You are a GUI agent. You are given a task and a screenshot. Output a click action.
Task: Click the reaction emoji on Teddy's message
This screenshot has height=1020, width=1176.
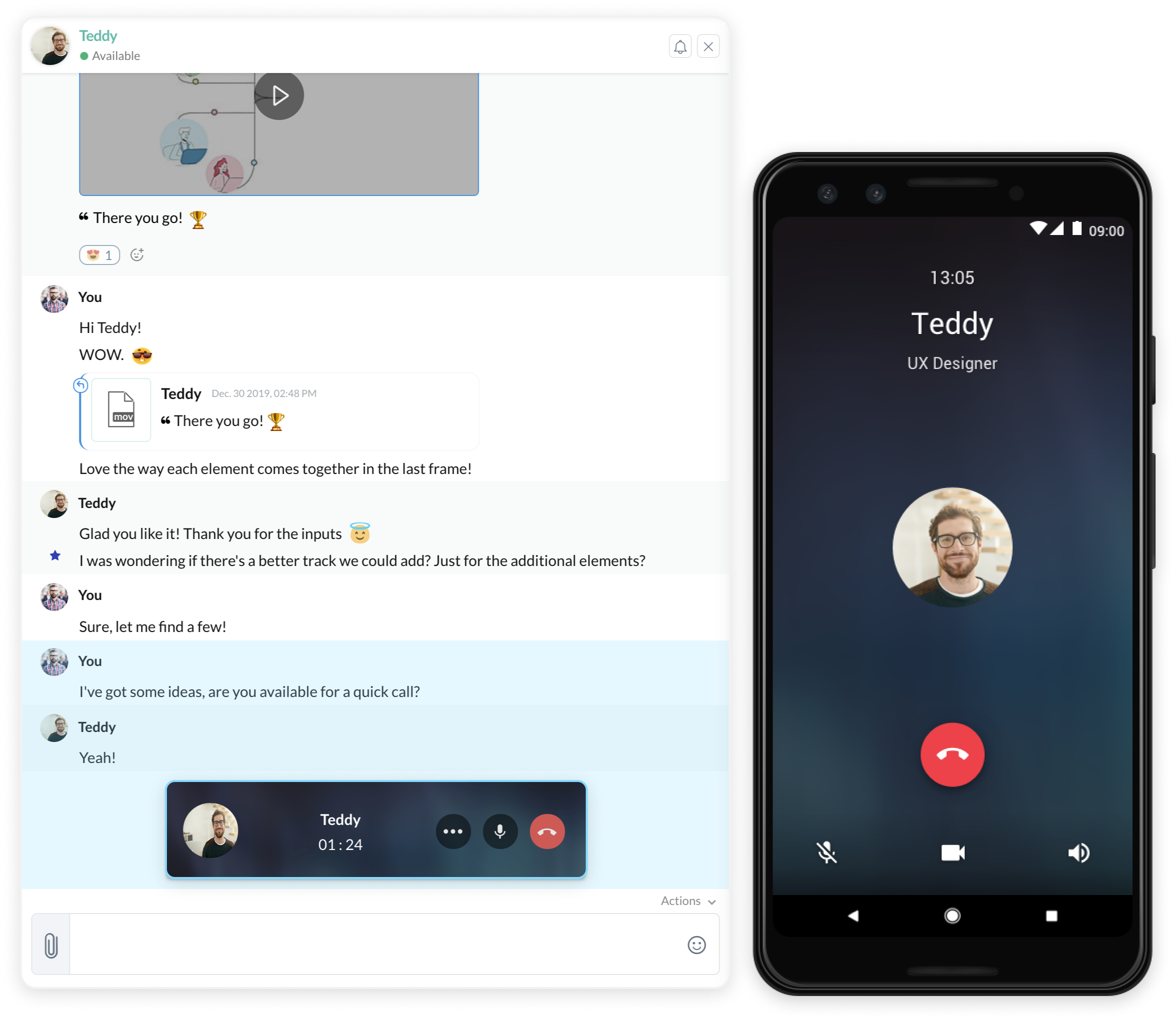tap(99, 254)
